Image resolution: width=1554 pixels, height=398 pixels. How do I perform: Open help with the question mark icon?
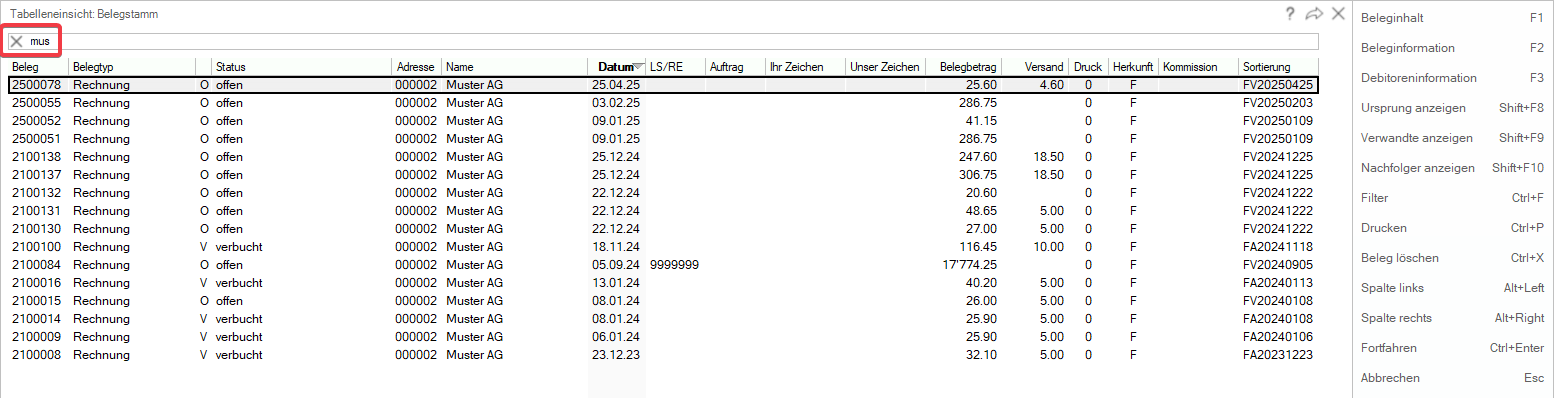click(x=1290, y=14)
